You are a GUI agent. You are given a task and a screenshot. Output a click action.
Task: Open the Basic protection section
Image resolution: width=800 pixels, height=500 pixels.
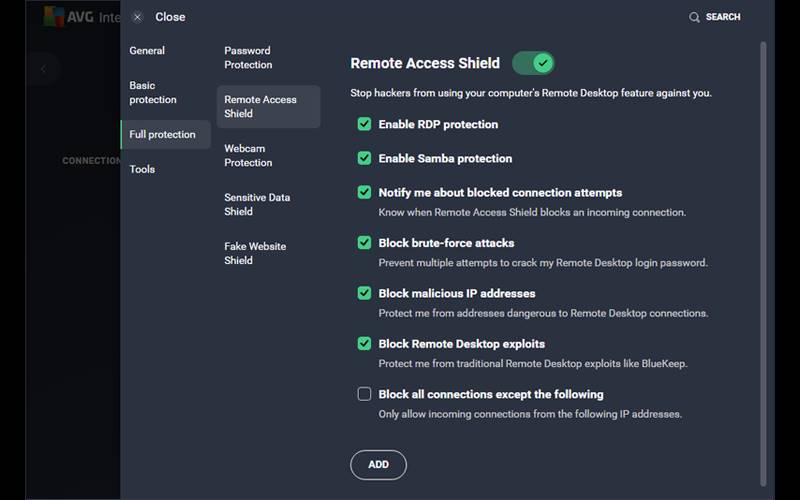tap(153, 93)
